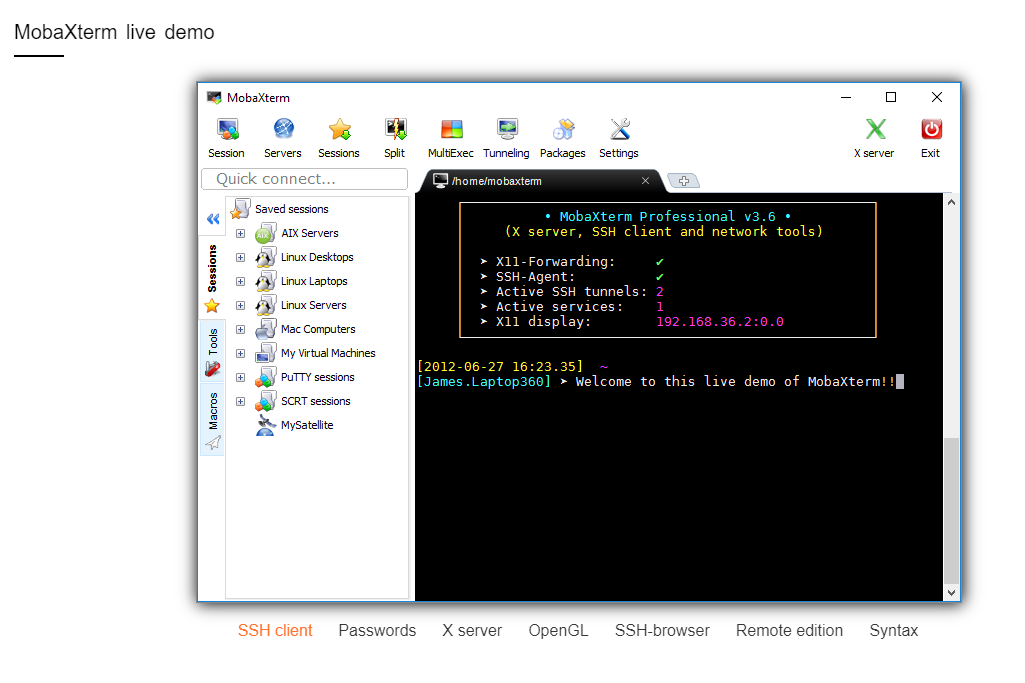Show the Passwords demo
1025x683 pixels.
point(377,631)
